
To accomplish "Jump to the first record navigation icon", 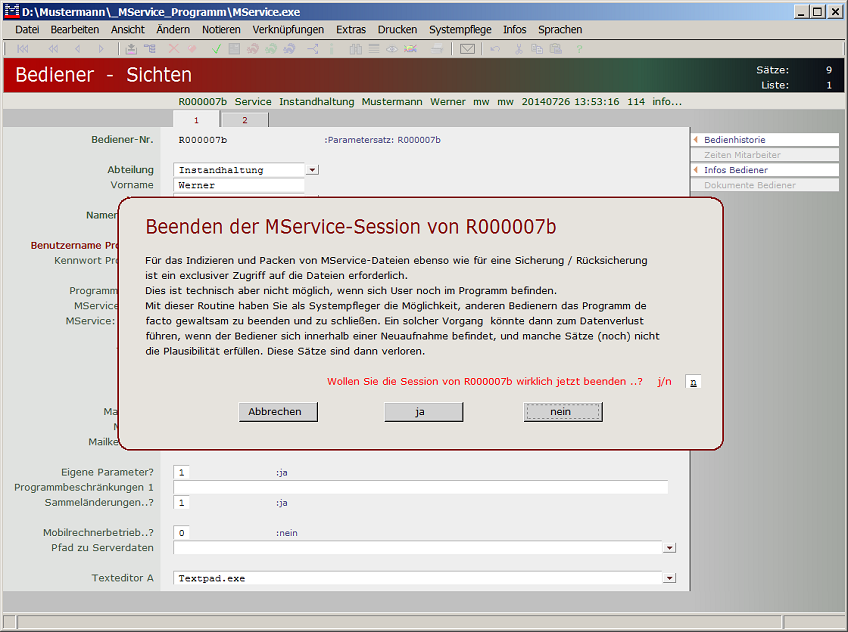I will (24, 47).
